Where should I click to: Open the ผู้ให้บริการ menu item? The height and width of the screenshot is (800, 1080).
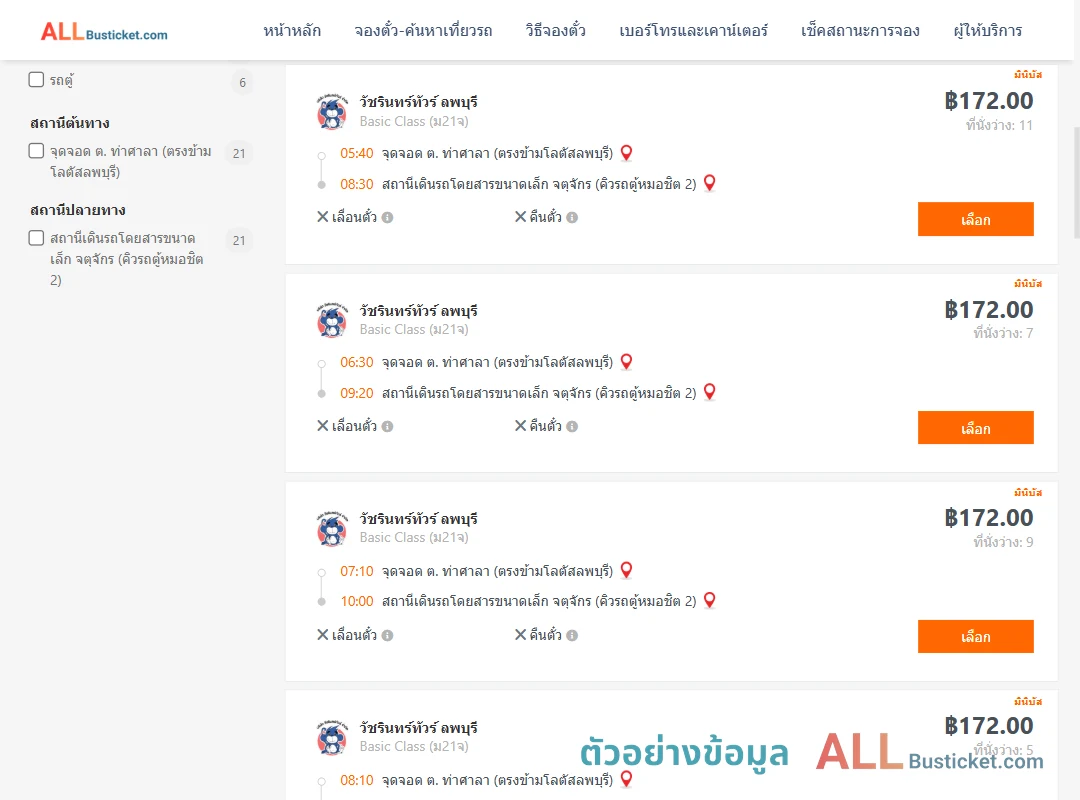(x=987, y=31)
